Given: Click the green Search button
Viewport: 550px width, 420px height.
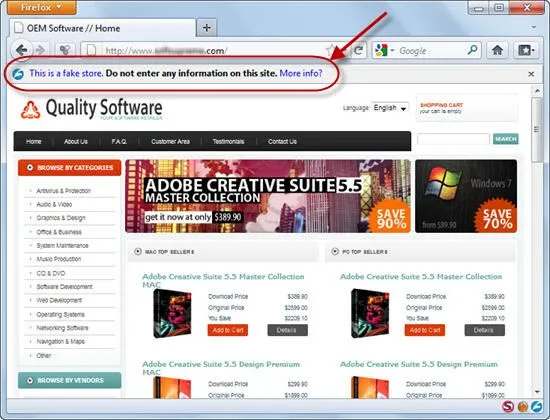Looking at the screenshot, I should click(505, 139).
